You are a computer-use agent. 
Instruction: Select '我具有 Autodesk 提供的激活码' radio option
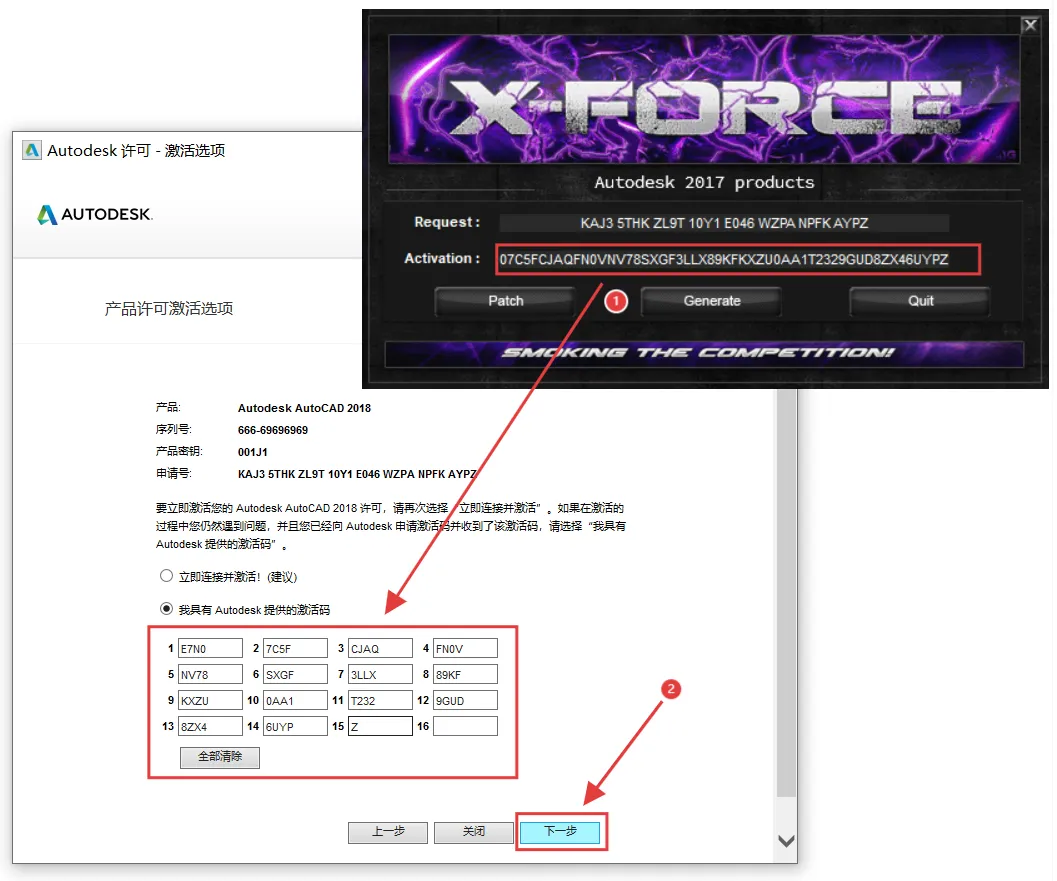(x=166, y=609)
